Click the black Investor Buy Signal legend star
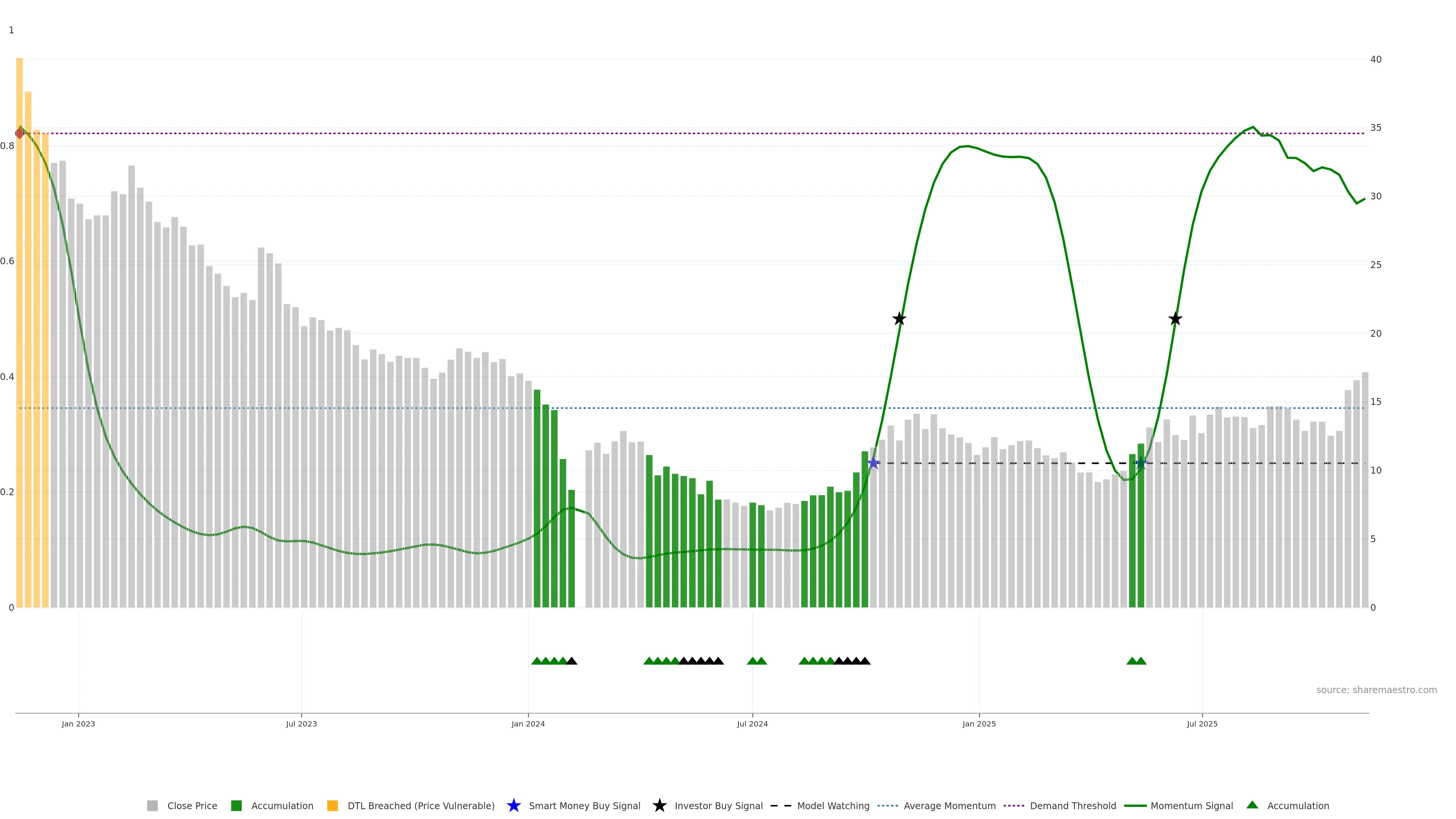The image size is (1456, 819). tap(659, 805)
